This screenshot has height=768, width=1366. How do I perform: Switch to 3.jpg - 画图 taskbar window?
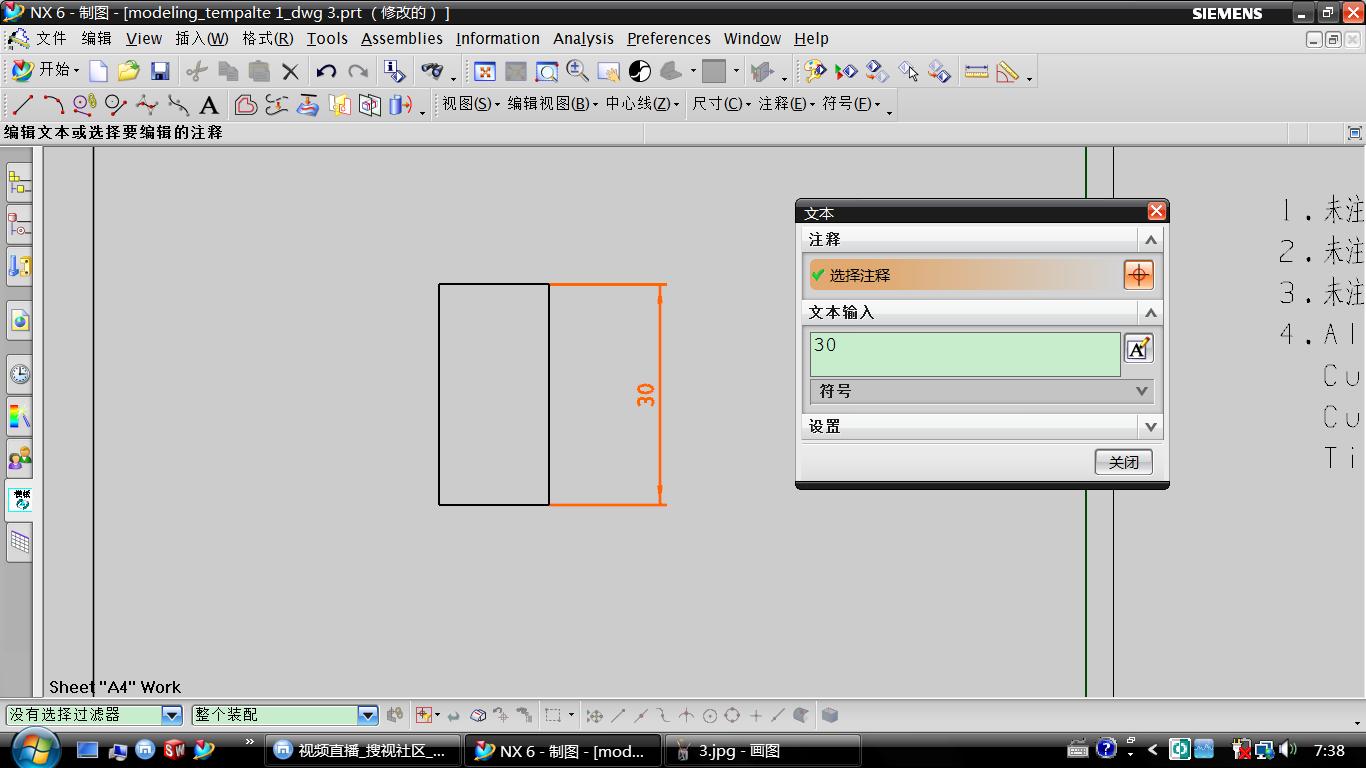coord(762,750)
